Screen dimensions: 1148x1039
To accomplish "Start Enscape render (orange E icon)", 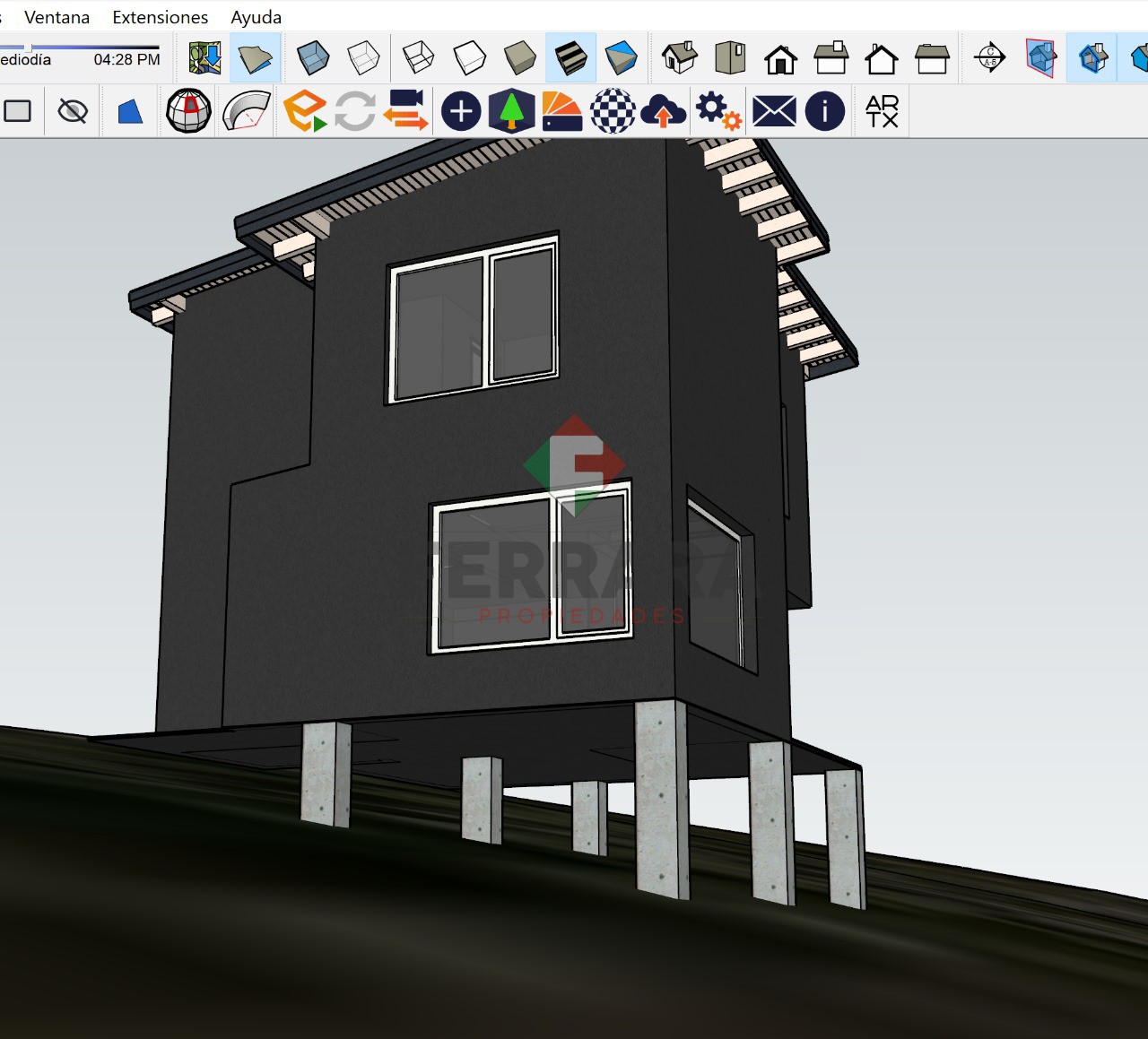I will (305, 111).
